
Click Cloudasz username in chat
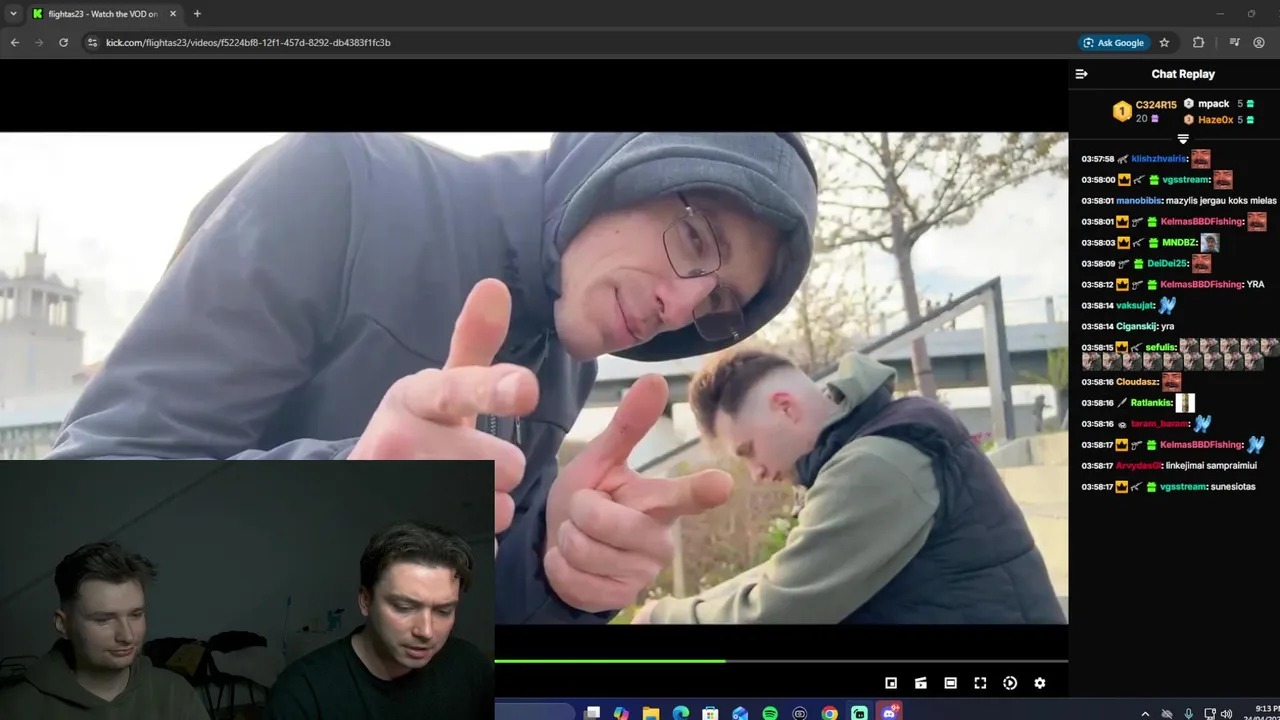tap(1137, 382)
